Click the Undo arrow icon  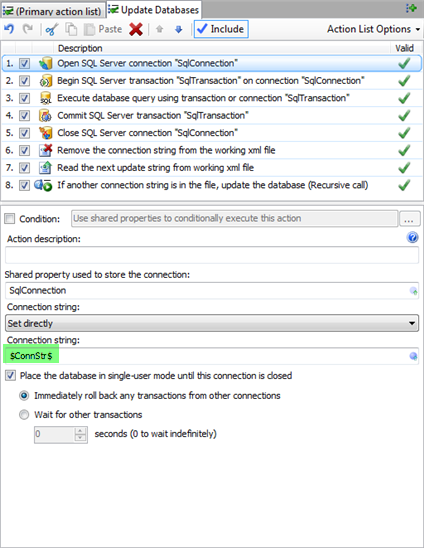[x=9, y=29]
